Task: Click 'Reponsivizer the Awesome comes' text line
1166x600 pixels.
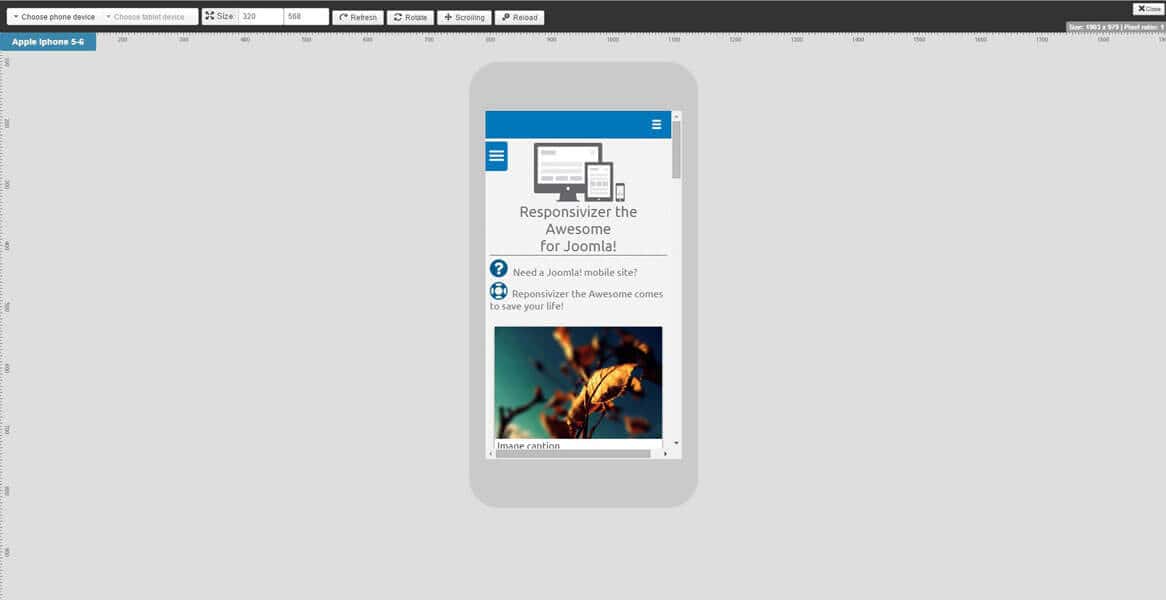Action: [x=587, y=294]
